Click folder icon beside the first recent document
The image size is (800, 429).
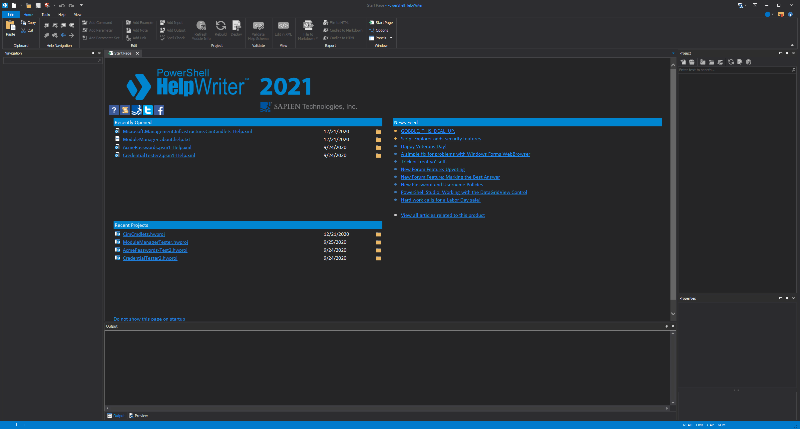[x=379, y=131]
